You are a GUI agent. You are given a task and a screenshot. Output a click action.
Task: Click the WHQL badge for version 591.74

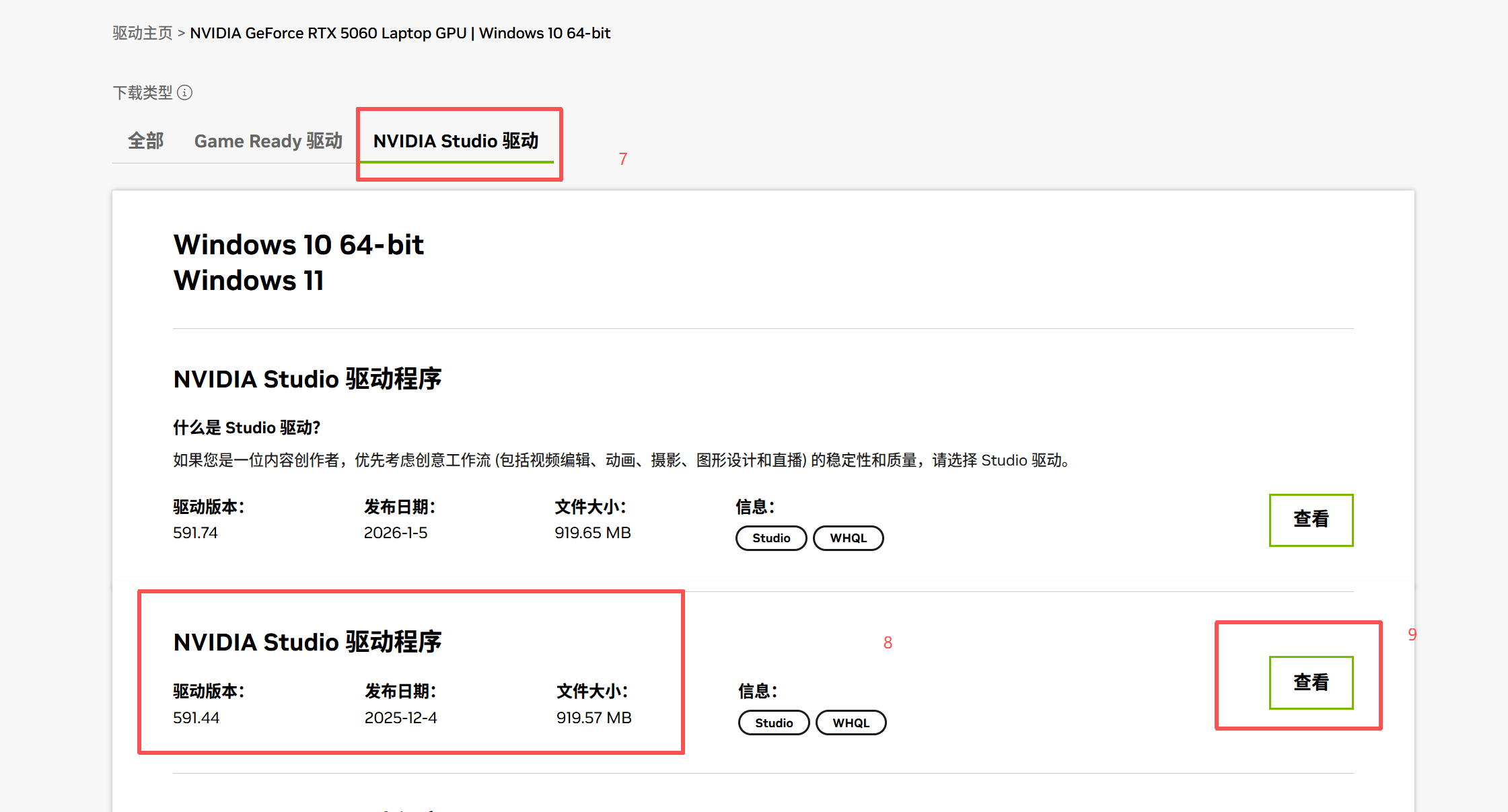[x=848, y=538]
